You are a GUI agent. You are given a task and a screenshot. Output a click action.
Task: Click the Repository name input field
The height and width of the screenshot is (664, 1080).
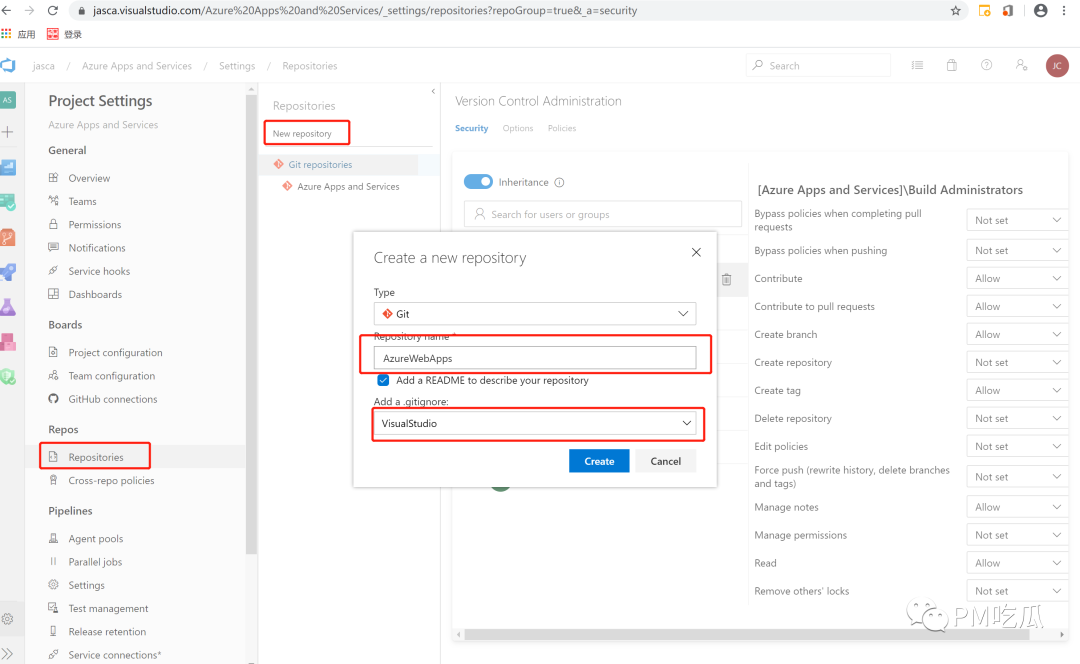click(534, 358)
